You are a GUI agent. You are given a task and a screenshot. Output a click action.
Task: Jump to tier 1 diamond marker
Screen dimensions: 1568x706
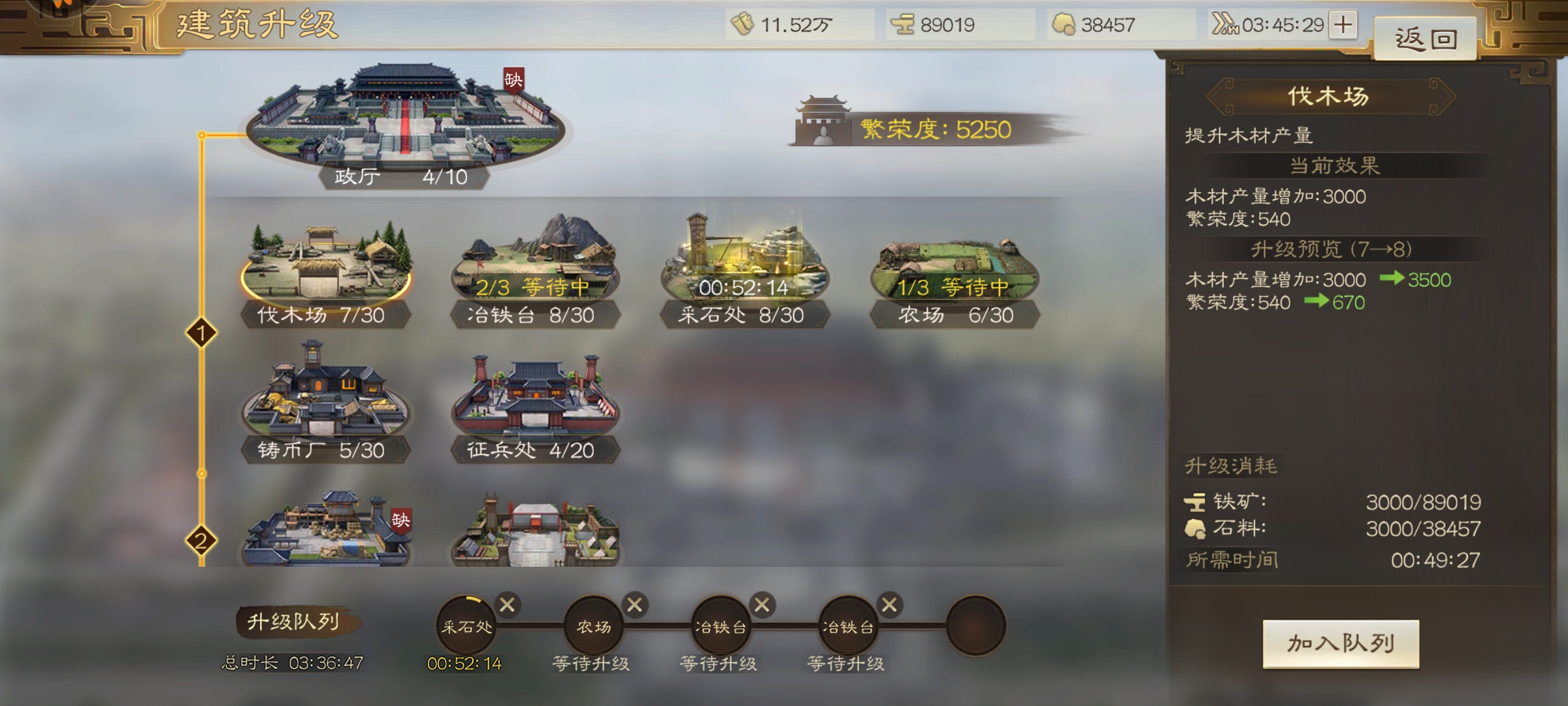tap(201, 333)
